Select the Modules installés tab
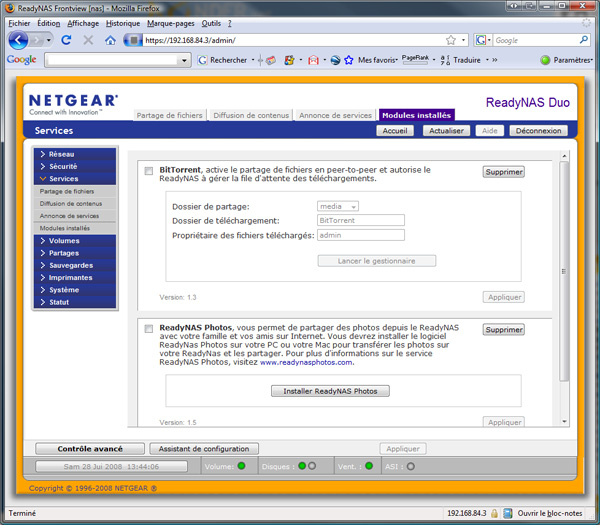The height and width of the screenshot is (525, 600). tap(416, 115)
